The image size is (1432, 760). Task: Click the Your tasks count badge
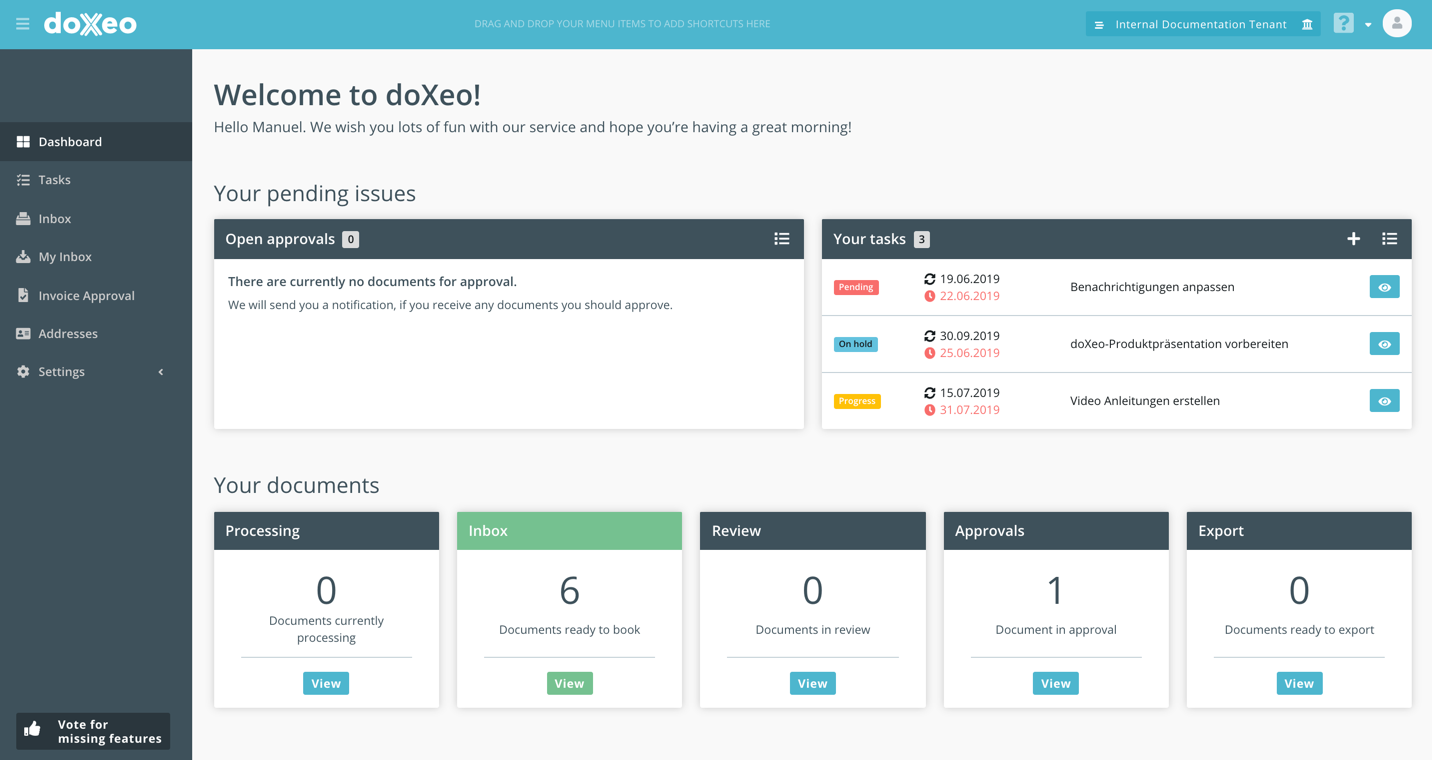pyautogui.click(x=922, y=239)
